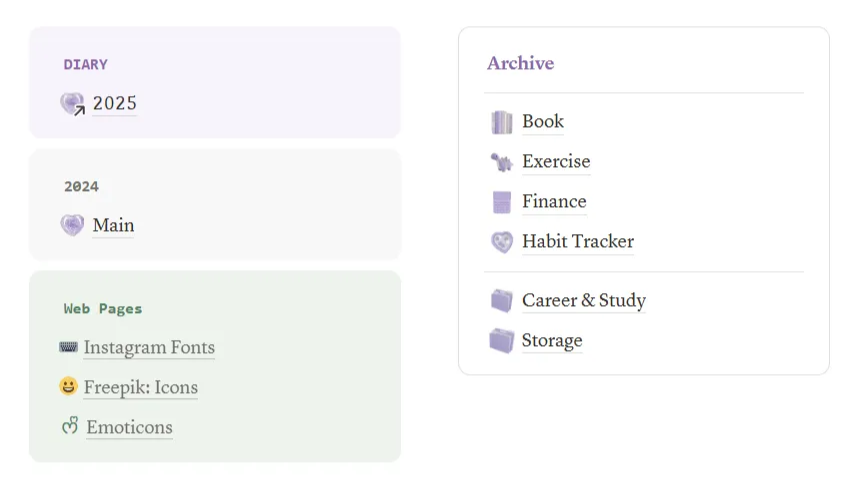The height and width of the screenshot is (487, 862).
Task: Open the 2025 diary page
Action: [114, 103]
